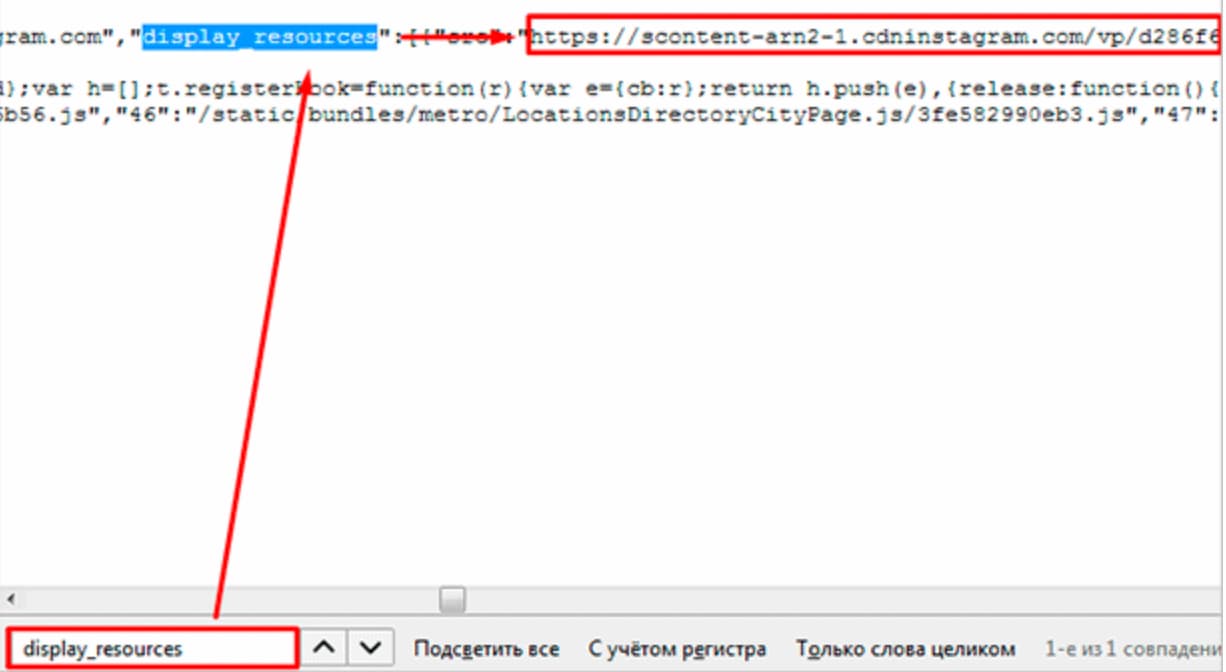
Task: Click the left scroll arrow of horizontal scrollbar
Action: [10, 599]
